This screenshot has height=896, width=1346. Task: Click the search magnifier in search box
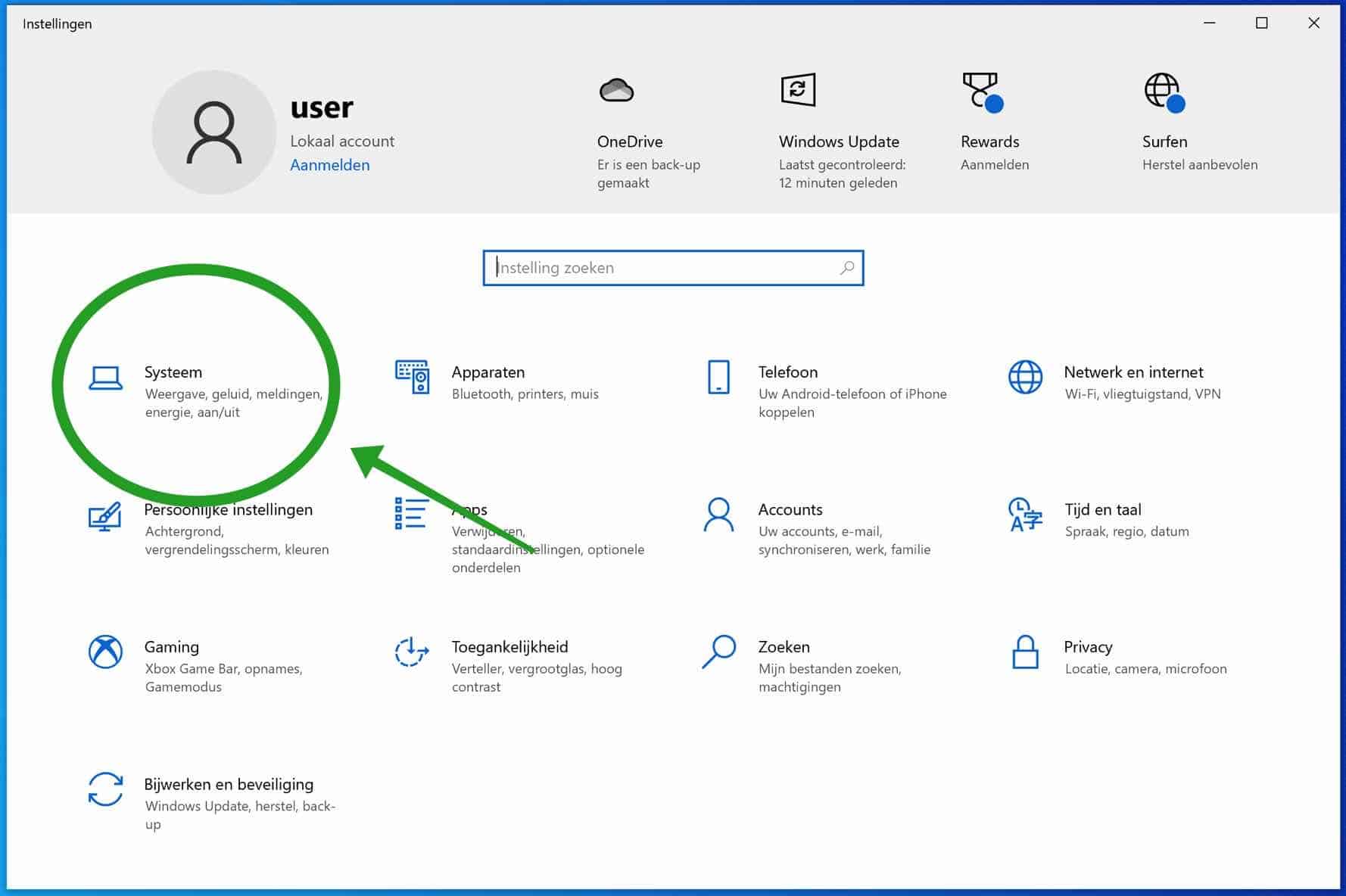coord(847,267)
